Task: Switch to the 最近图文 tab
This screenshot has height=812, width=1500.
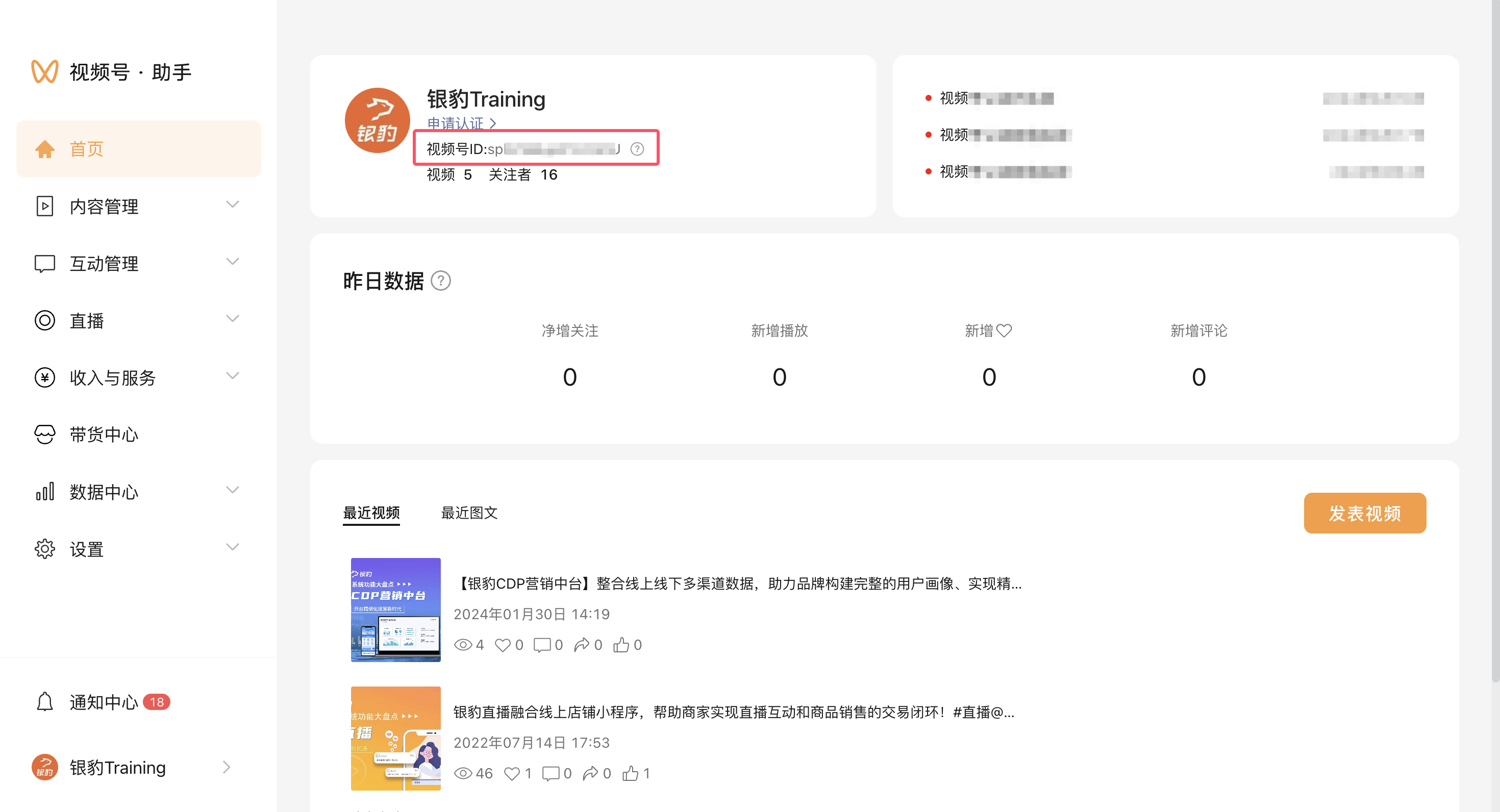Action: pos(469,513)
